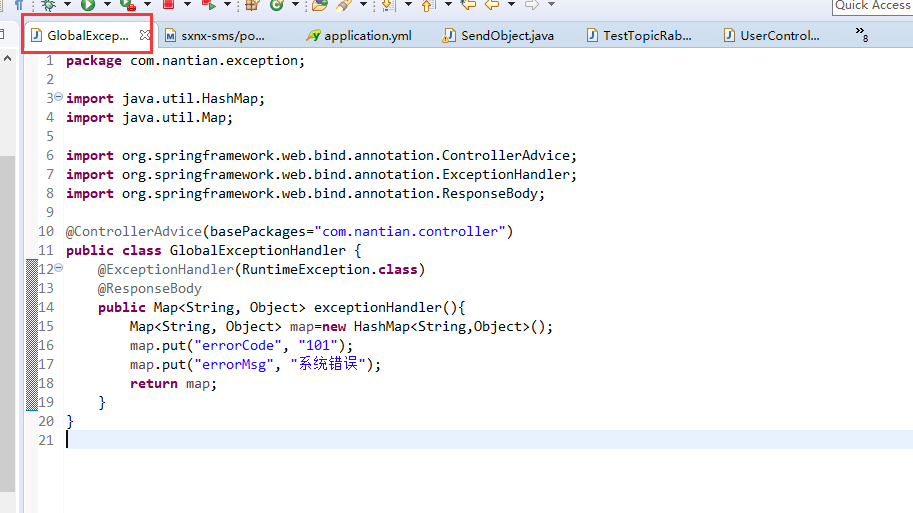This screenshot has height=513, width=913.
Task: Focus the Quick Access search field
Action: click(872, 6)
